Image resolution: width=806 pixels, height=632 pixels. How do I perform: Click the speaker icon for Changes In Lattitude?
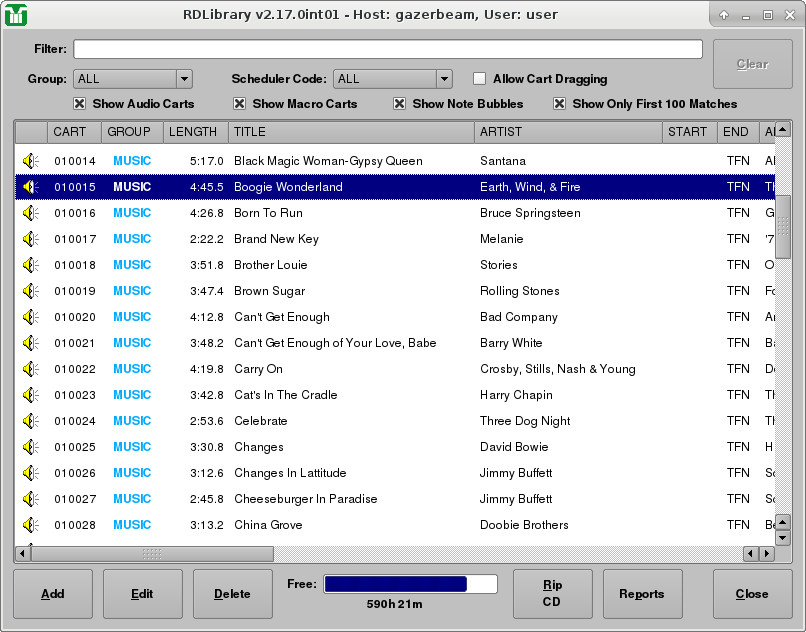30,473
